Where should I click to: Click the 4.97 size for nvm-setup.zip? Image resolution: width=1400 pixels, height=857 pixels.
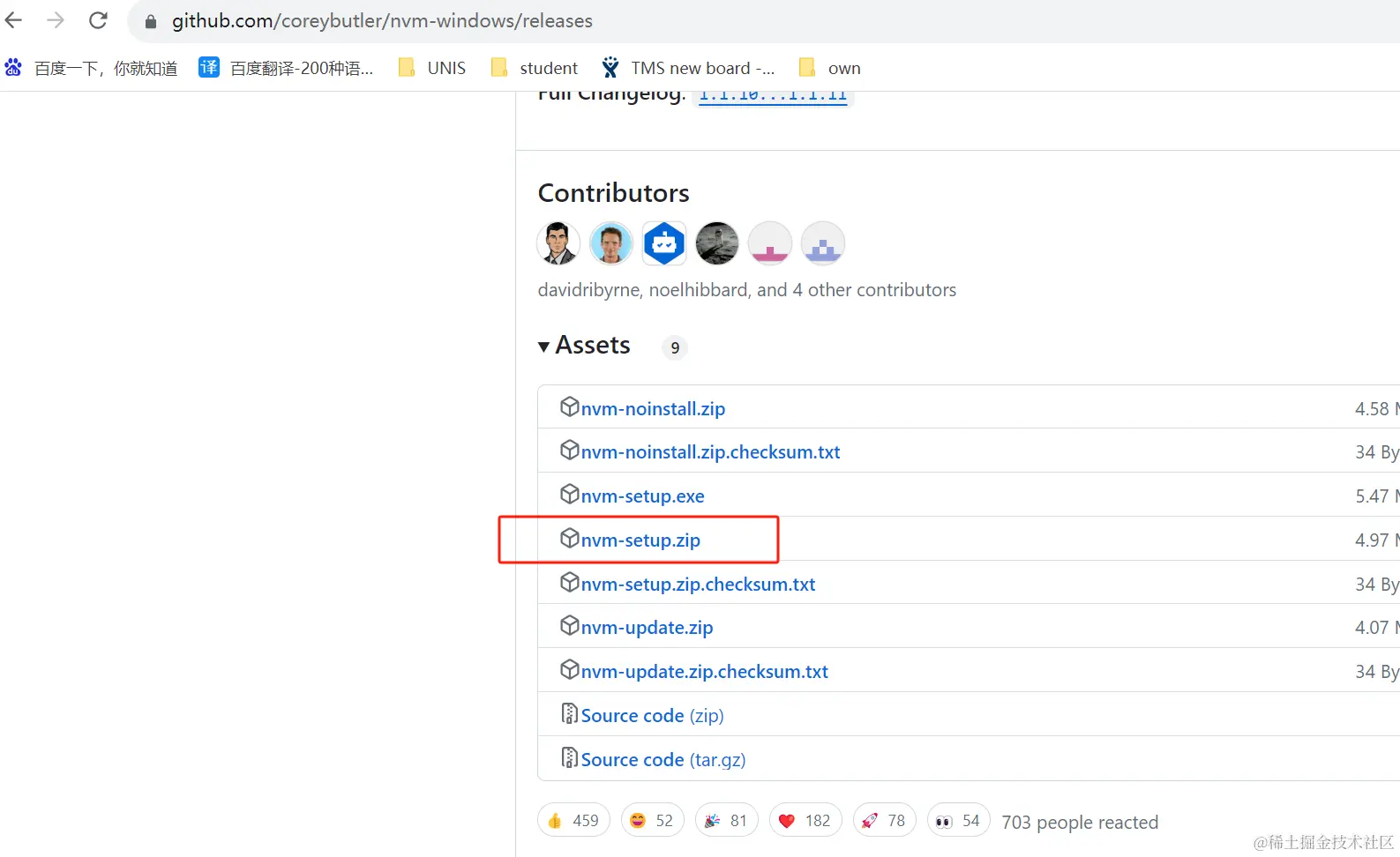tap(1377, 540)
